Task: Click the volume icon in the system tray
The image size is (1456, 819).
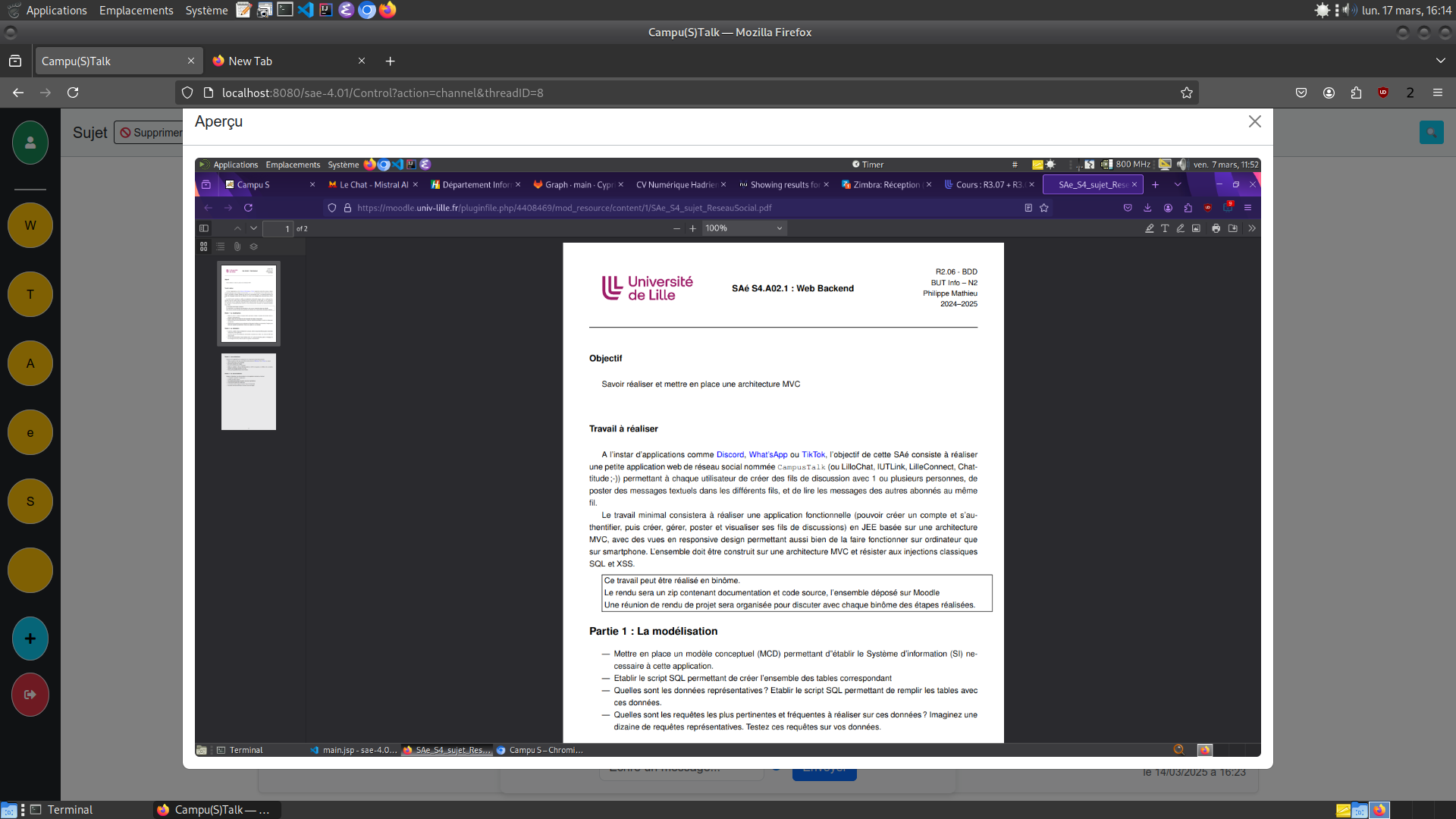Action: click(1349, 10)
